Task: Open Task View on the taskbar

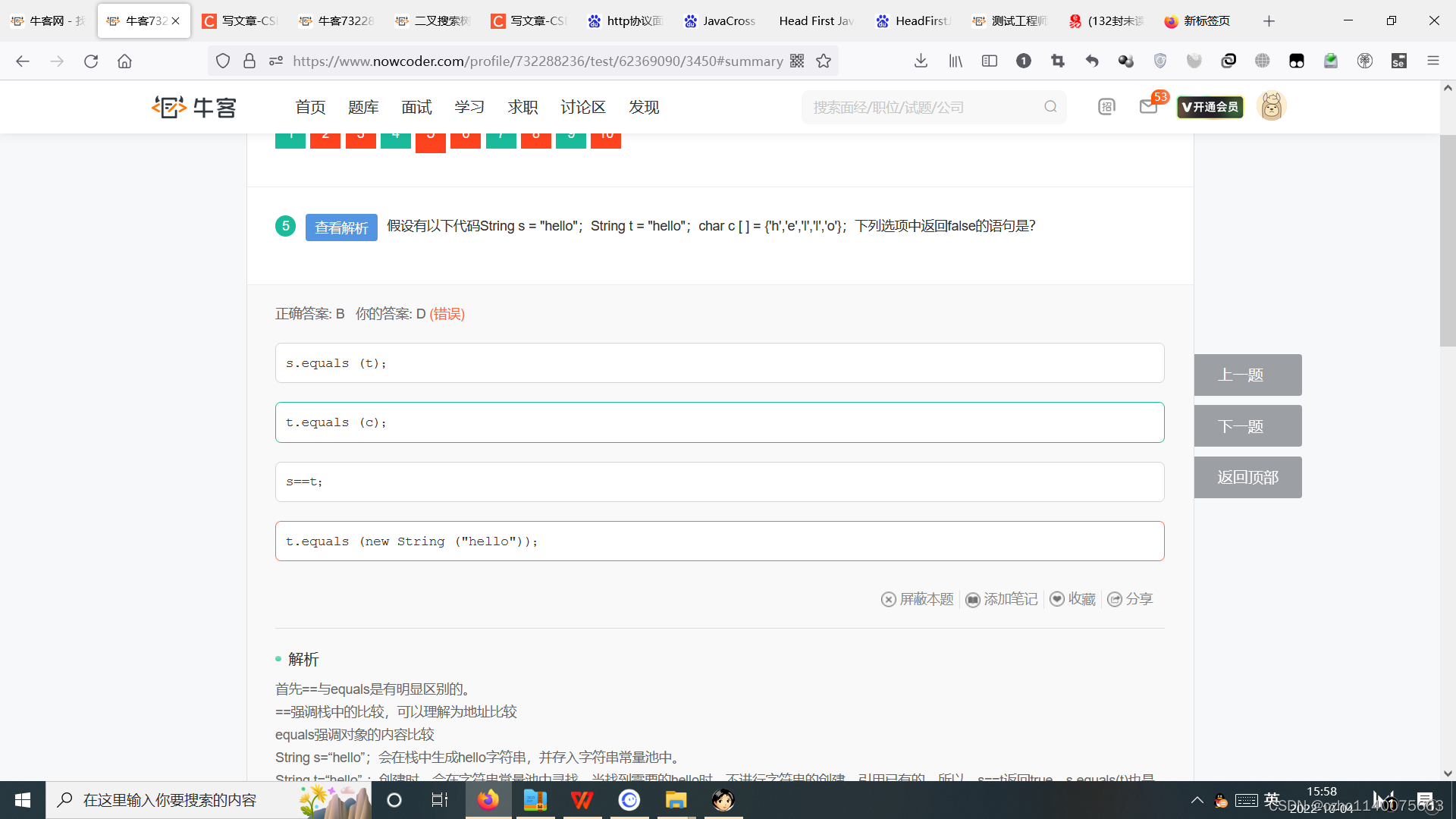Action: pyautogui.click(x=440, y=800)
